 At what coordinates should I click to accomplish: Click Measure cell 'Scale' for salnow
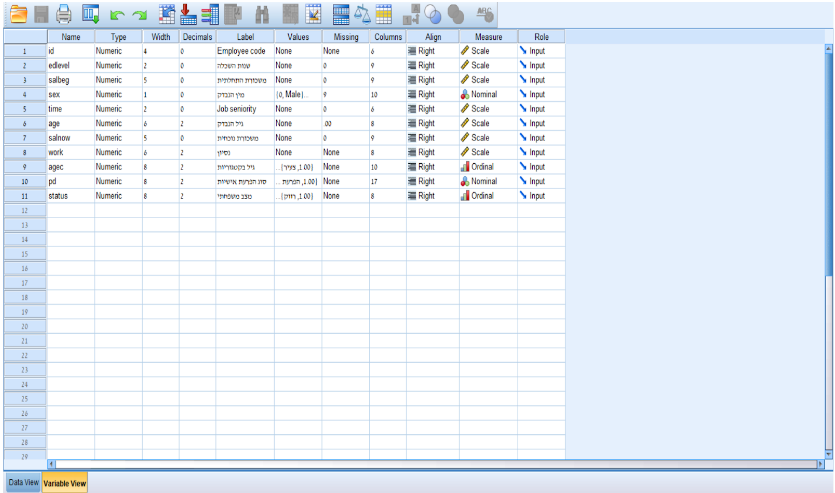(x=488, y=138)
